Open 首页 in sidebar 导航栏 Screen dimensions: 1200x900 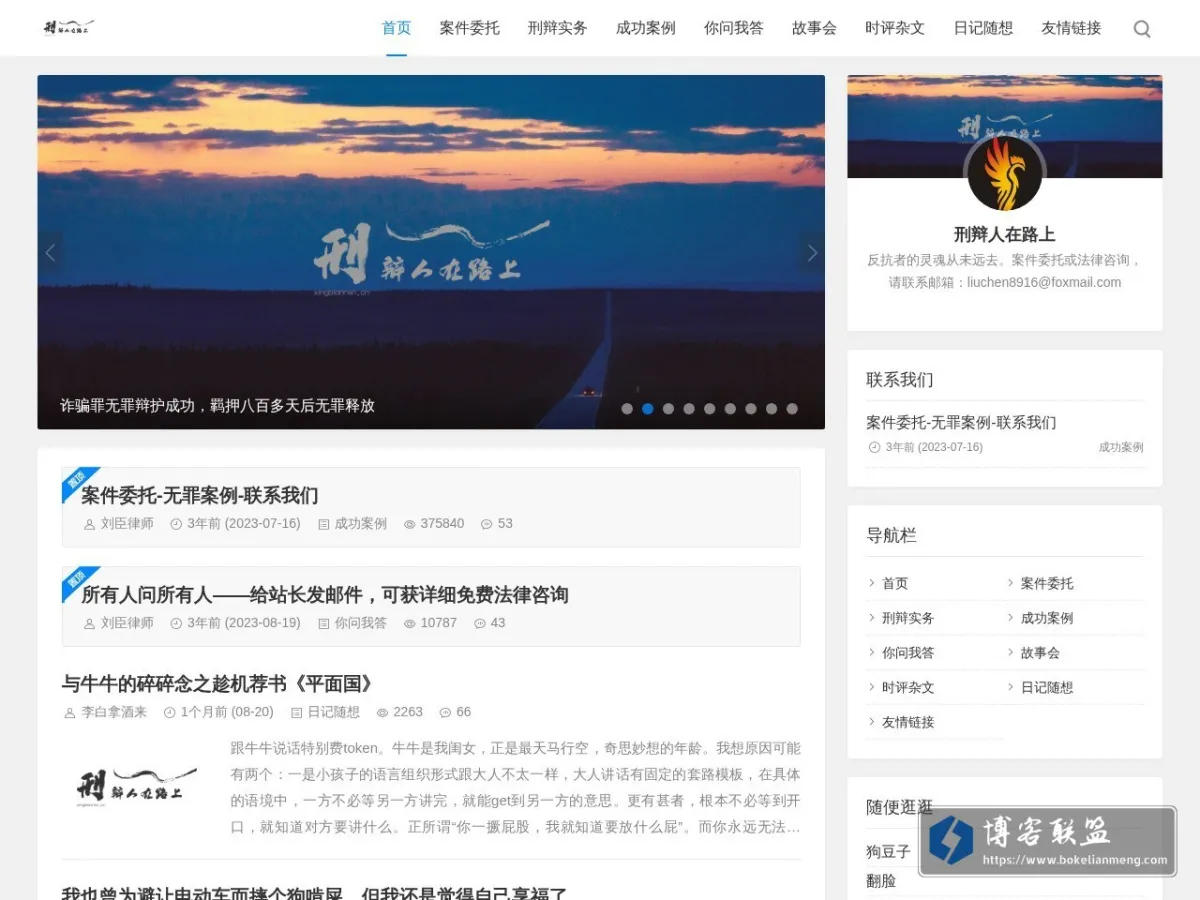[x=895, y=583]
